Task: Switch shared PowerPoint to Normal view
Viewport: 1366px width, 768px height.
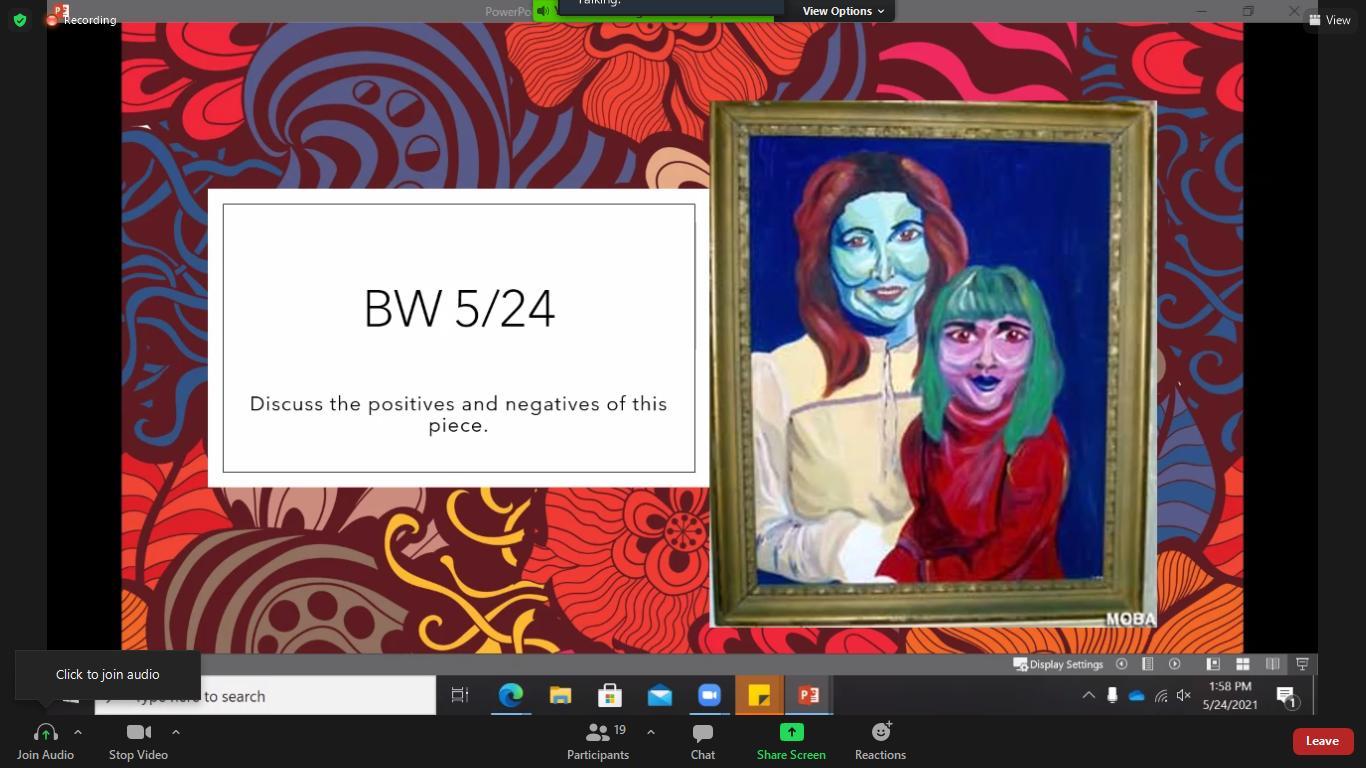Action: [x=1212, y=664]
